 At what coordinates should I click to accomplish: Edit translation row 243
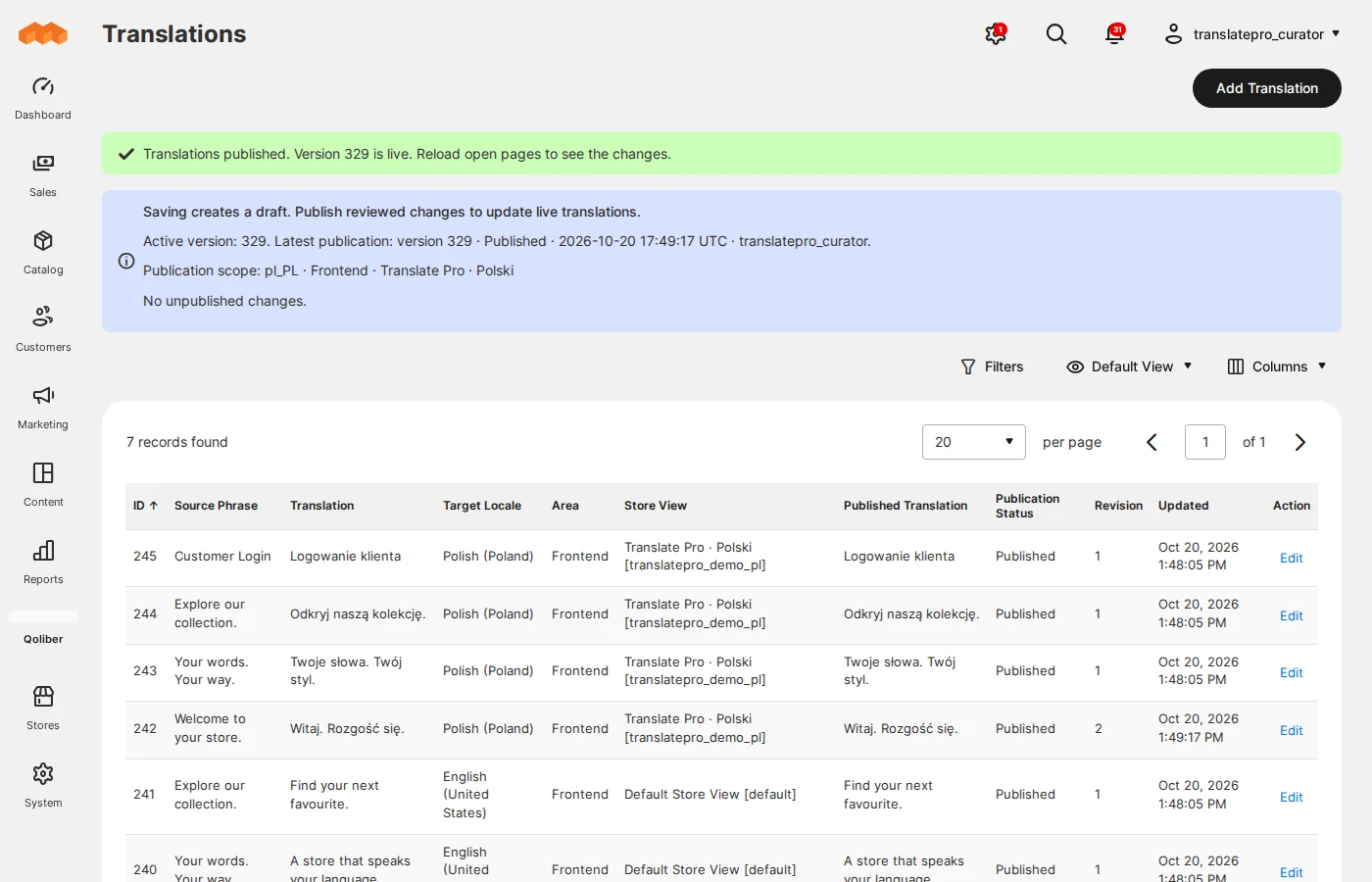(1291, 672)
